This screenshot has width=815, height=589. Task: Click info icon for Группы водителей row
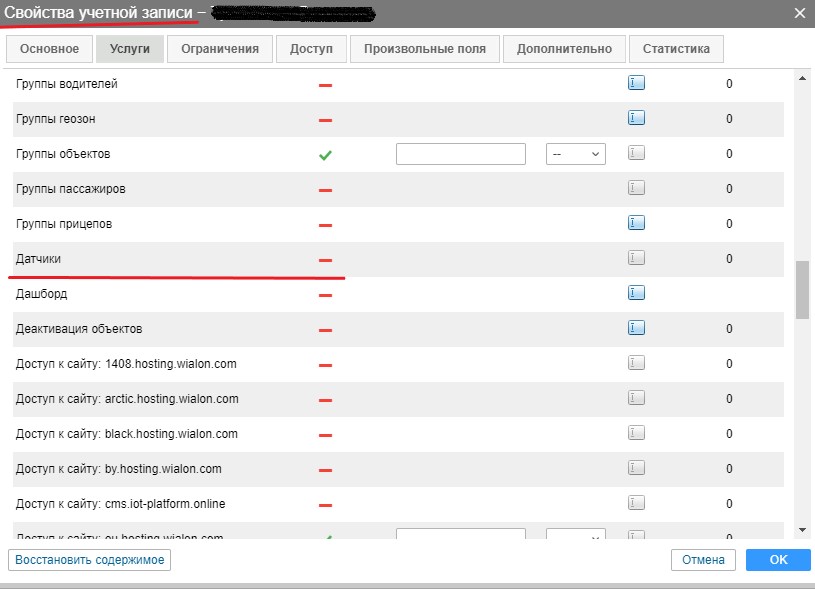tap(636, 84)
